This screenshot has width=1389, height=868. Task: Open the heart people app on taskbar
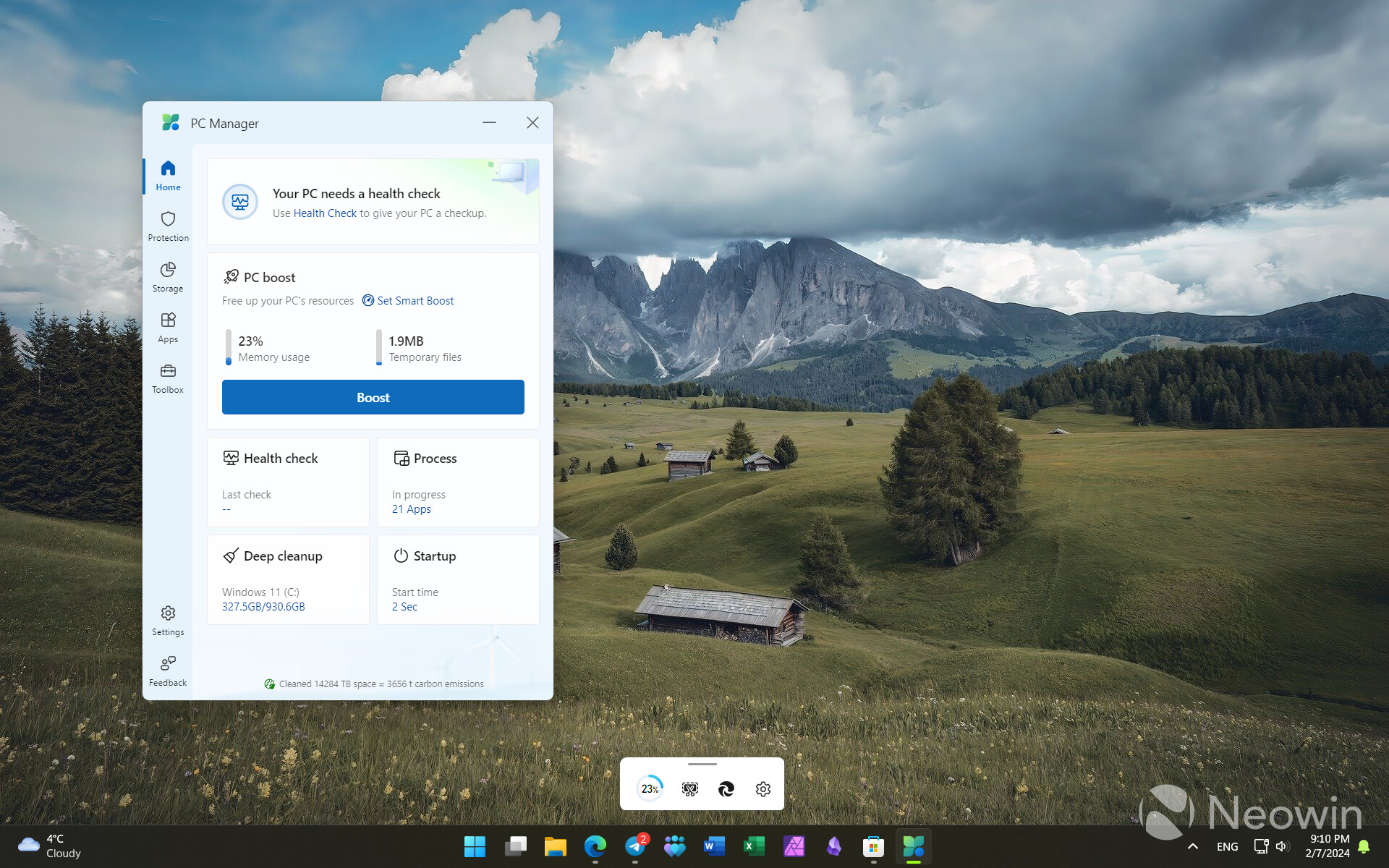point(674,846)
